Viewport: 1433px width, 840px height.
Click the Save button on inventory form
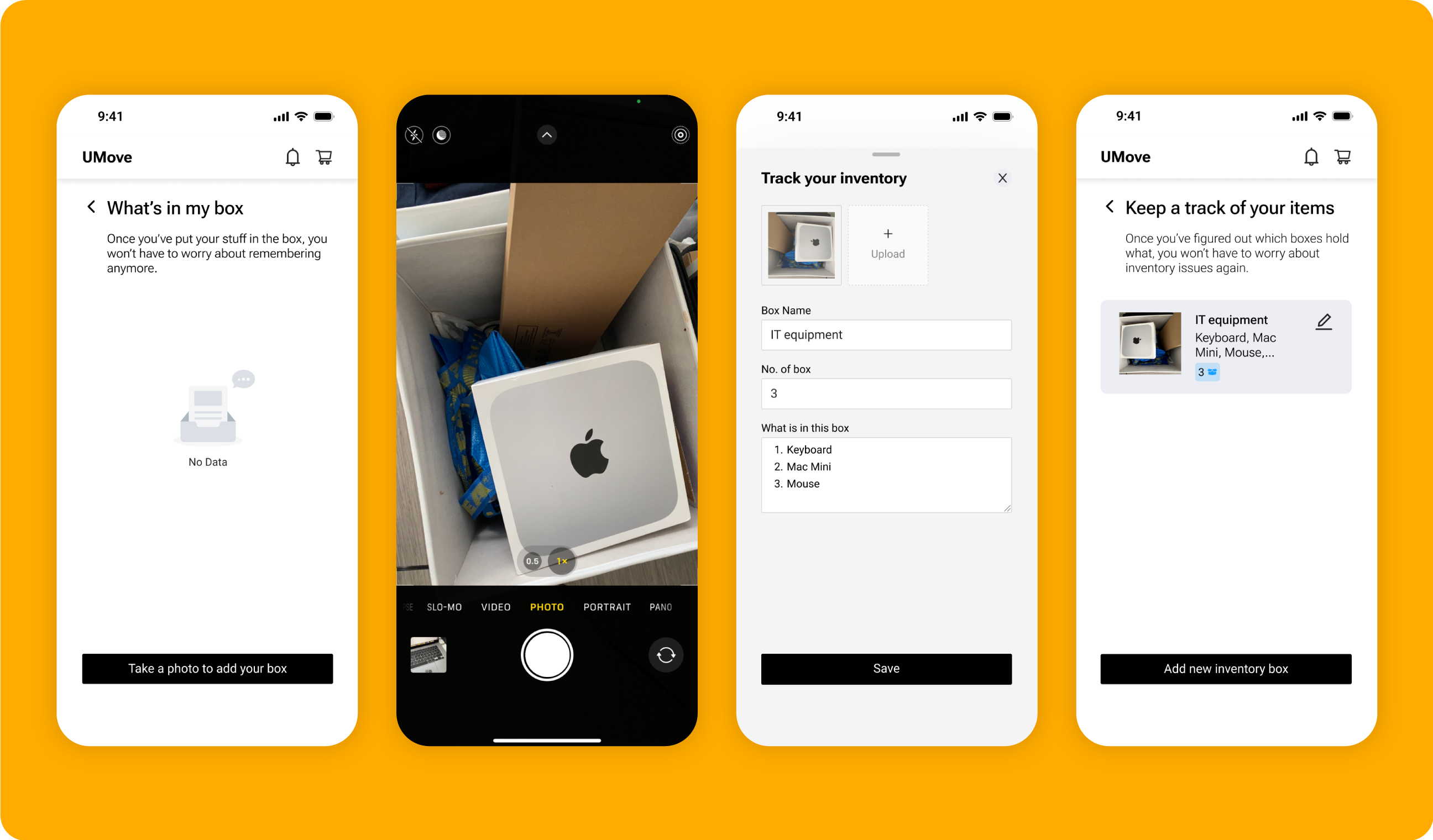(885, 668)
